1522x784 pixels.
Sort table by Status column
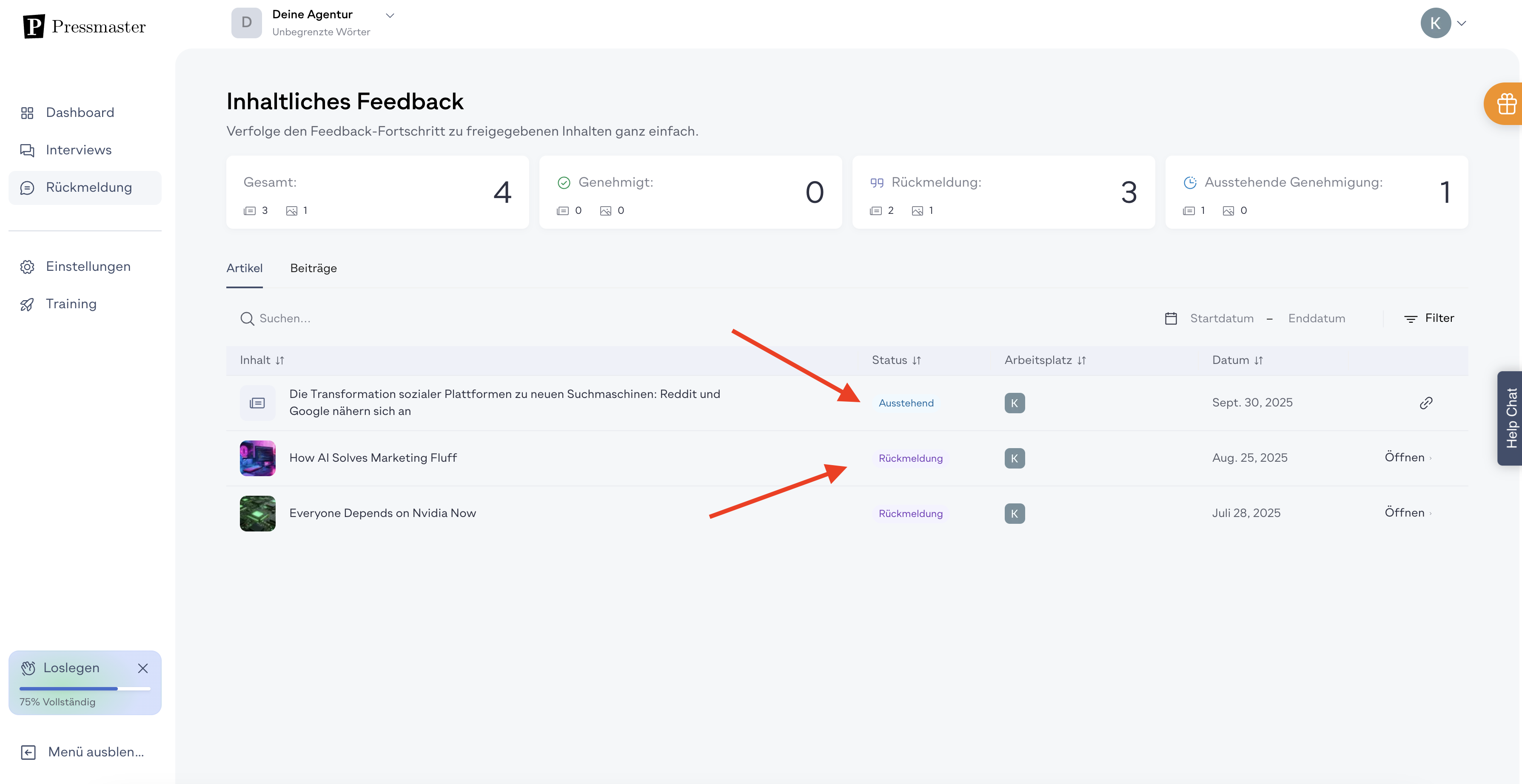tap(896, 360)
